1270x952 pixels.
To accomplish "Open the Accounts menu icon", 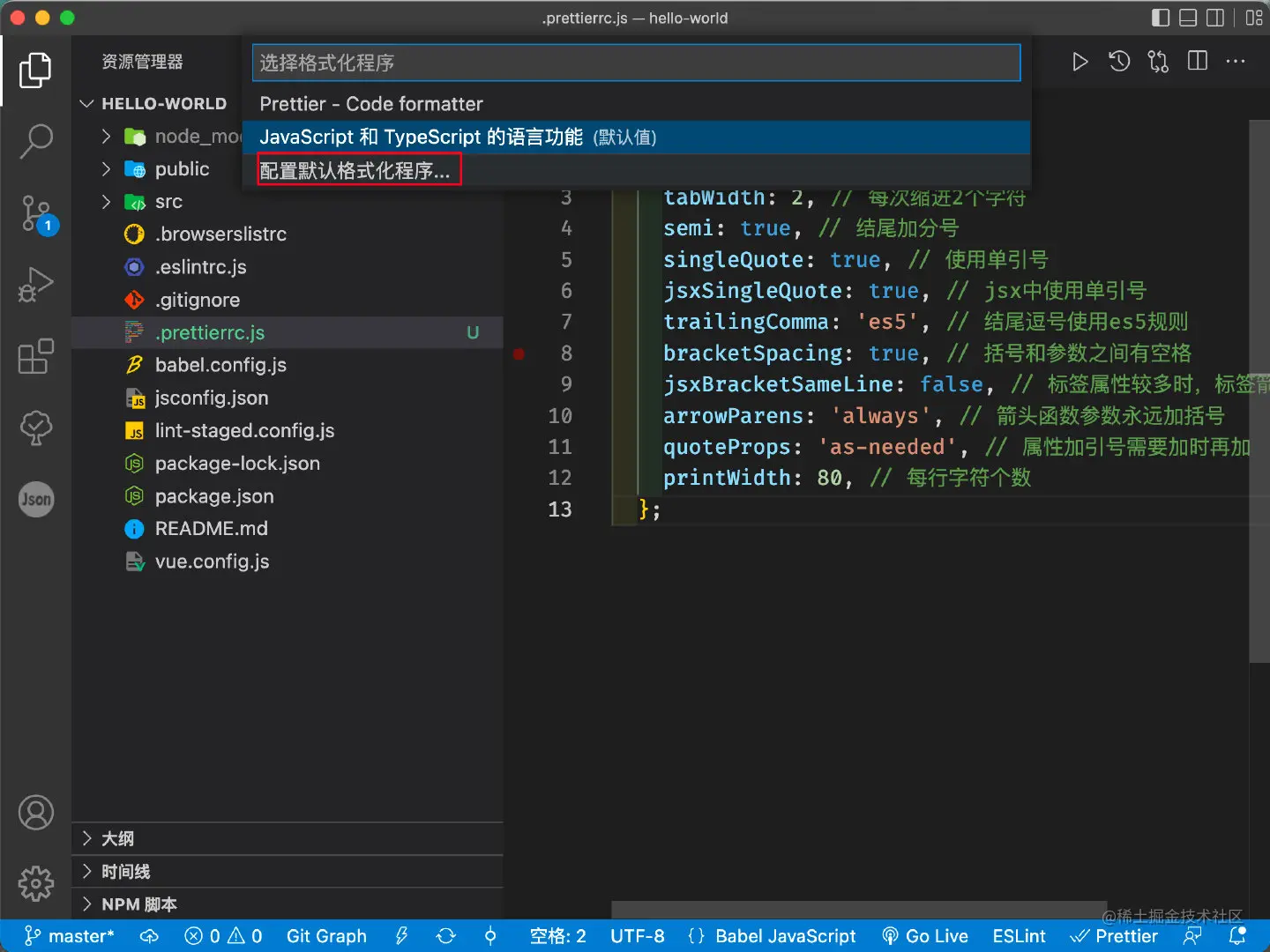I will (36, 813).
